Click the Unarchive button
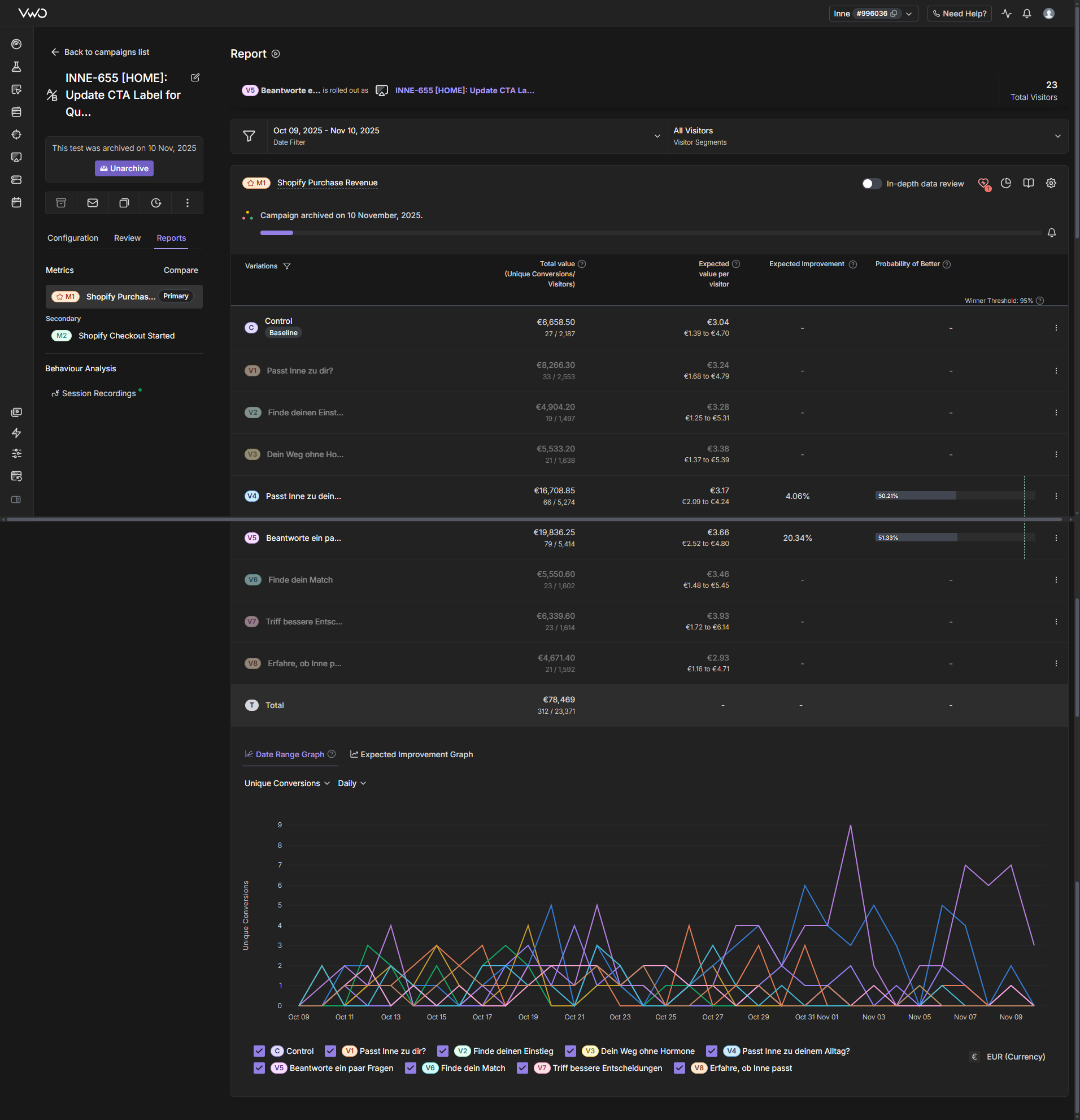This screenshot has width=1080, height=1120. (124, 168)
